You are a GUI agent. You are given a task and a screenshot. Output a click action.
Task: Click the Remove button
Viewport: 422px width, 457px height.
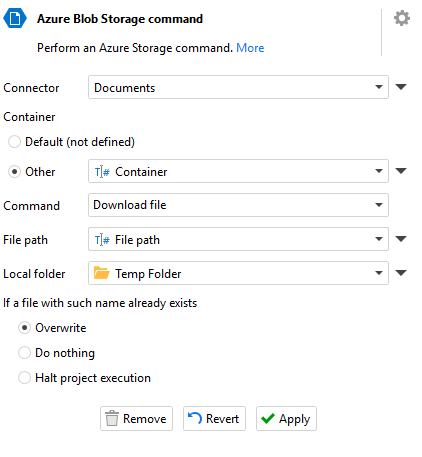pyautogui.click(x=136, y=418)
